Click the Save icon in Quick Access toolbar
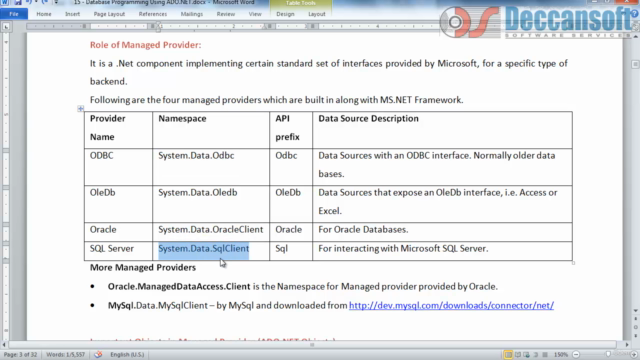Screen dimensions: 640x360 pos(18,2)
